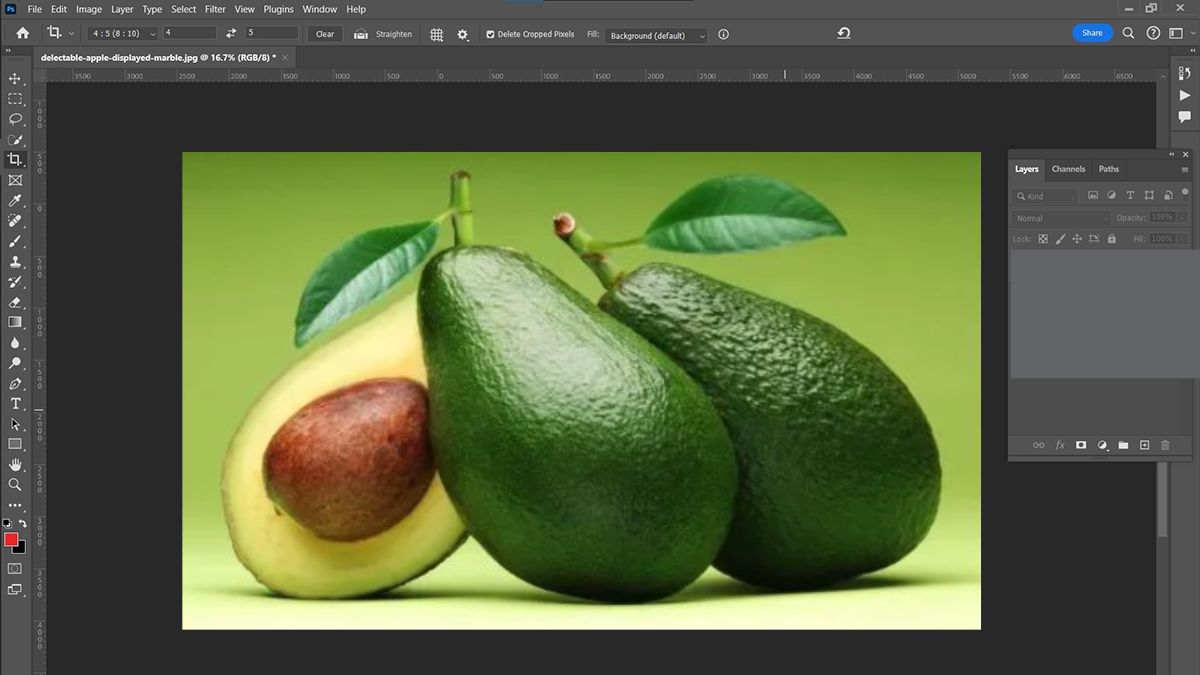1200x675 pixels.
Task: Toggle lock transparent pixels
Action: 1043,239
